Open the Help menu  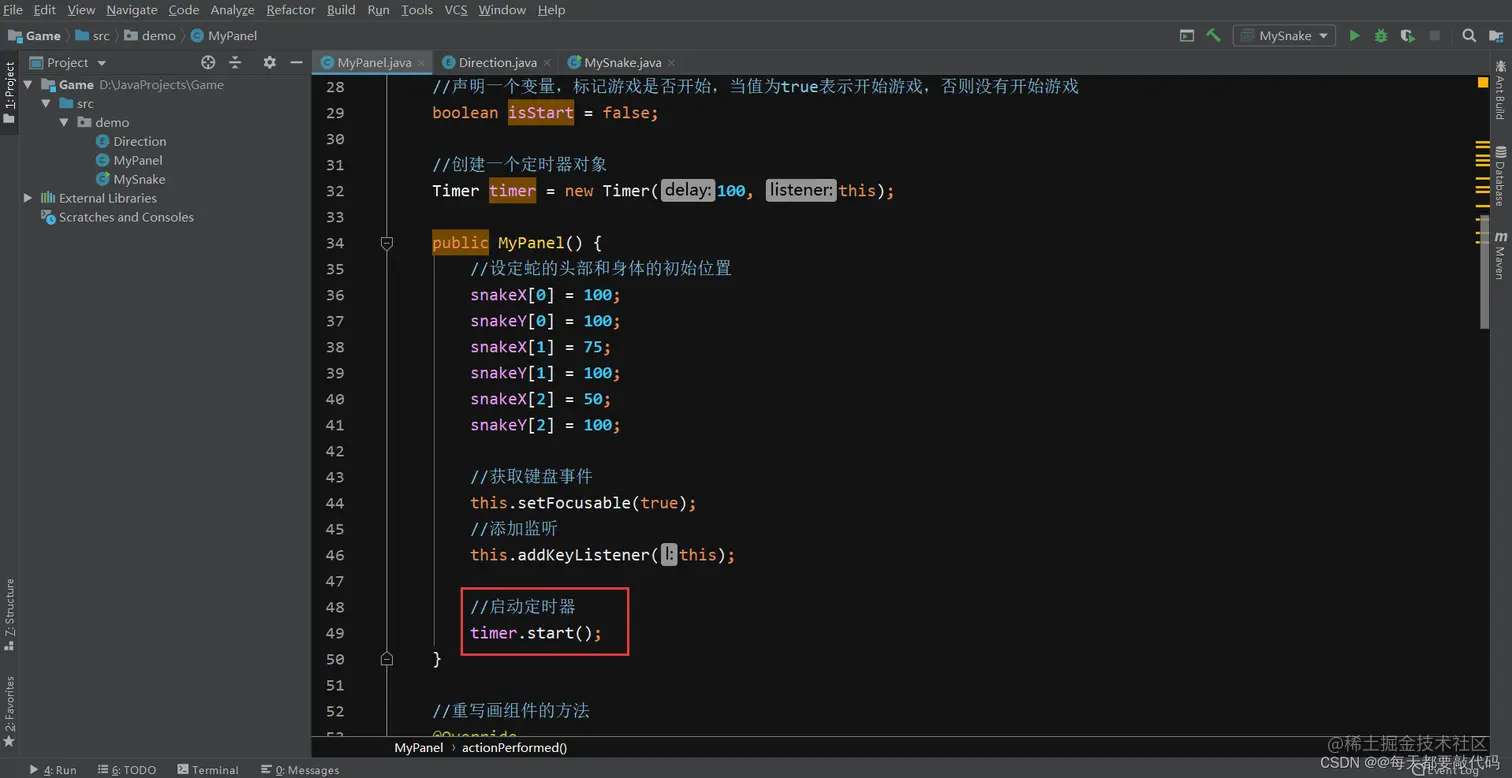coord(551,10)
